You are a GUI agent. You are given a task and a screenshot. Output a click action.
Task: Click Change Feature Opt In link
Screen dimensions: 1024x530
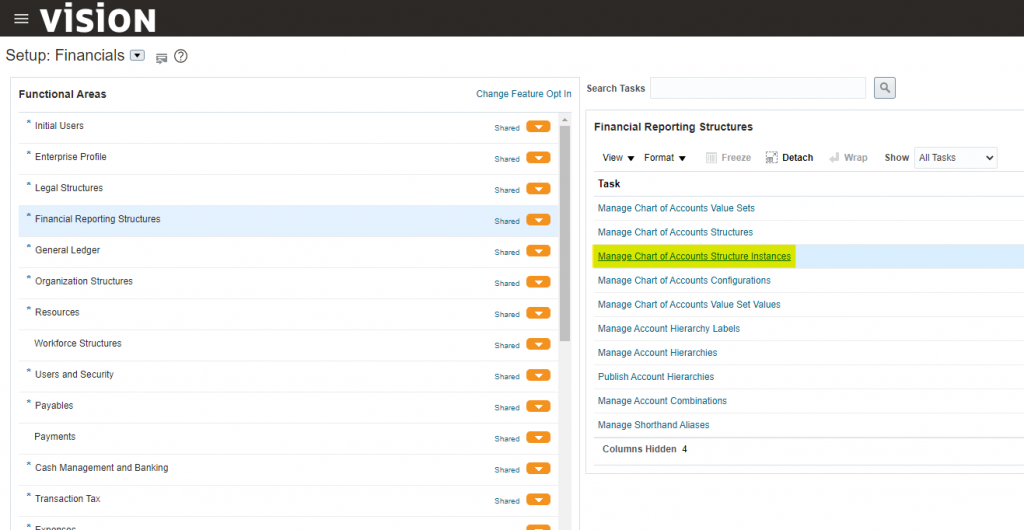523,94
